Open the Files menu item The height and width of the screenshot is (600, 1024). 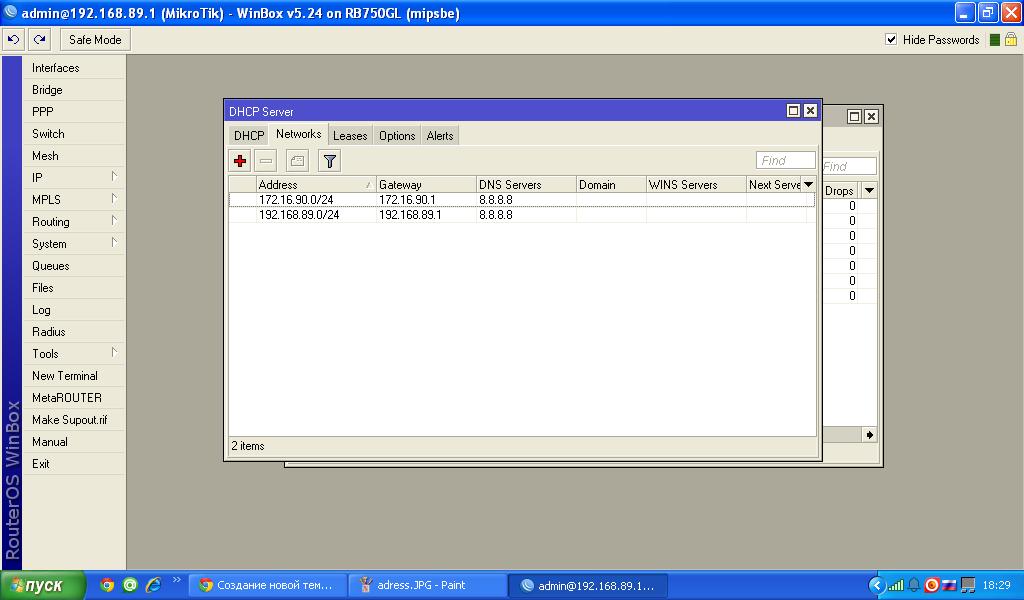coord(74,288)
